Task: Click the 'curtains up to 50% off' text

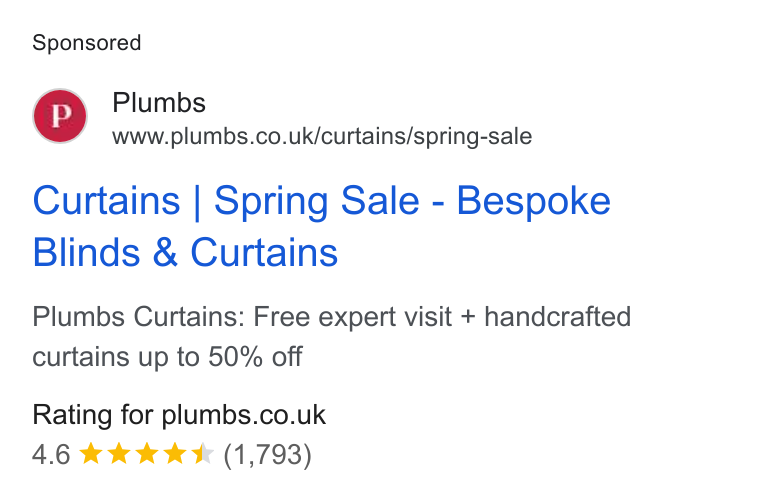Action: (x=167, y=357)
